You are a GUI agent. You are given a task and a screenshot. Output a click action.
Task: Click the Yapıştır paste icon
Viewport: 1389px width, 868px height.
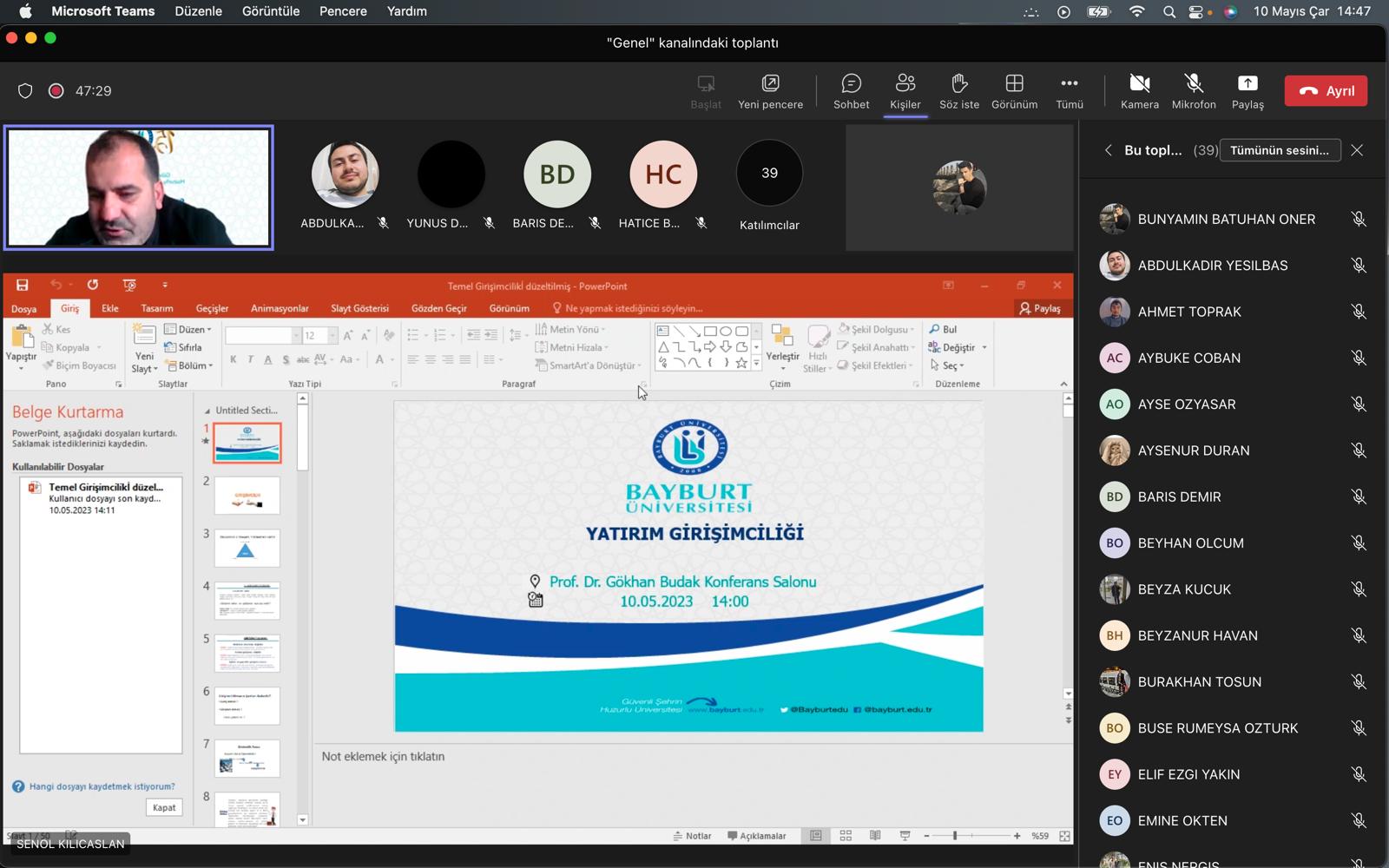[x=22, y=337]
